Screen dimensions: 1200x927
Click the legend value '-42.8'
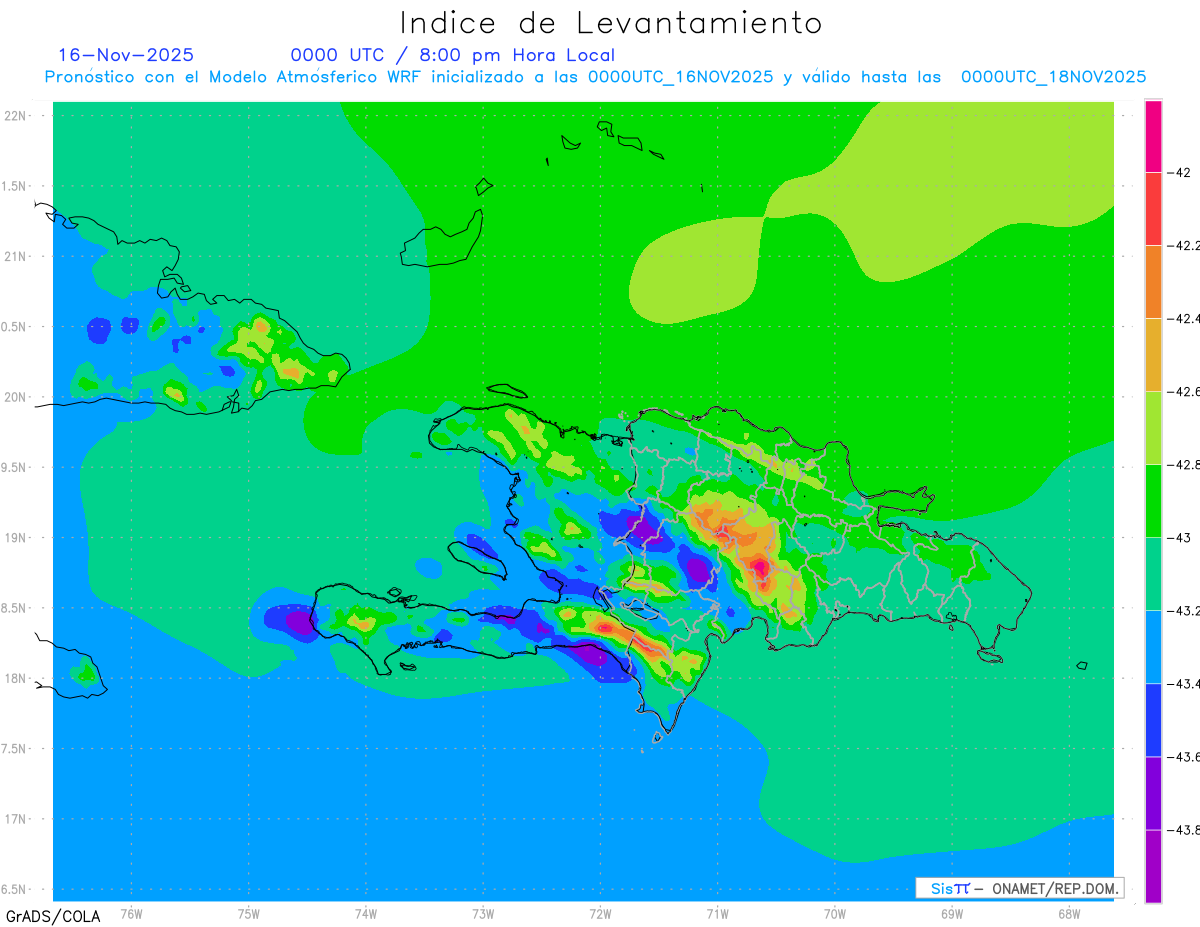(x=1184, y=464)
